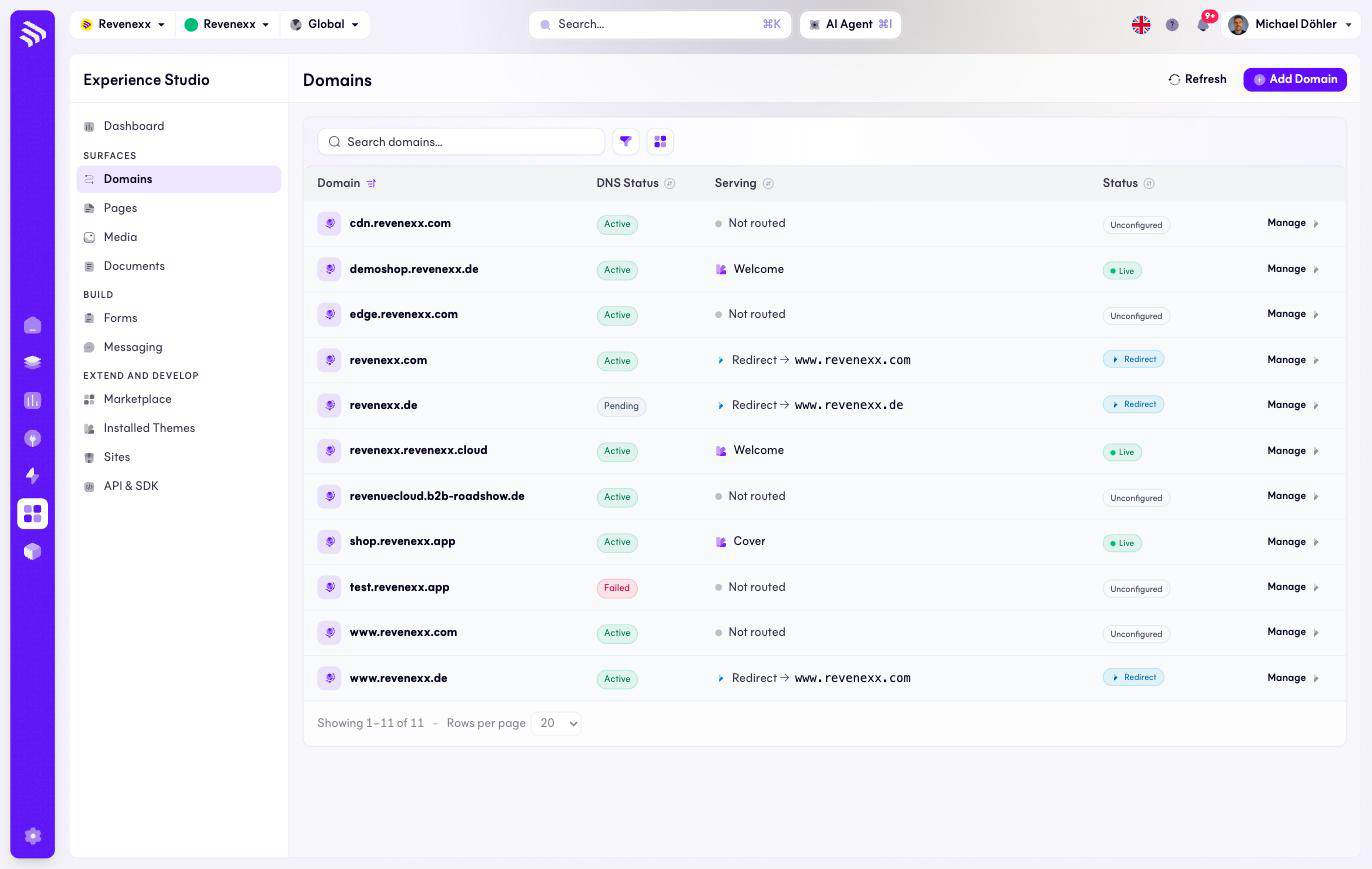1372x869 pixels.
Task: Open the AI Agent button
Action: point(850,24)
